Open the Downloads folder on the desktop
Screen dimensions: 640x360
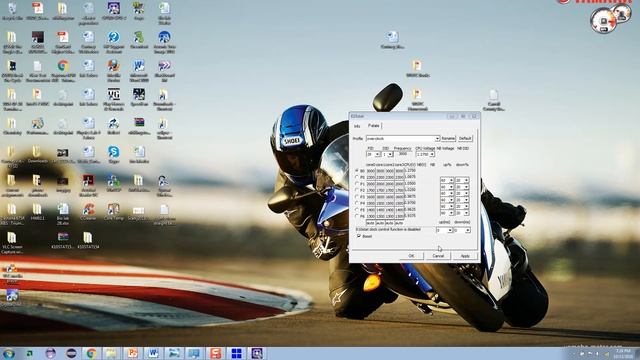37,154
